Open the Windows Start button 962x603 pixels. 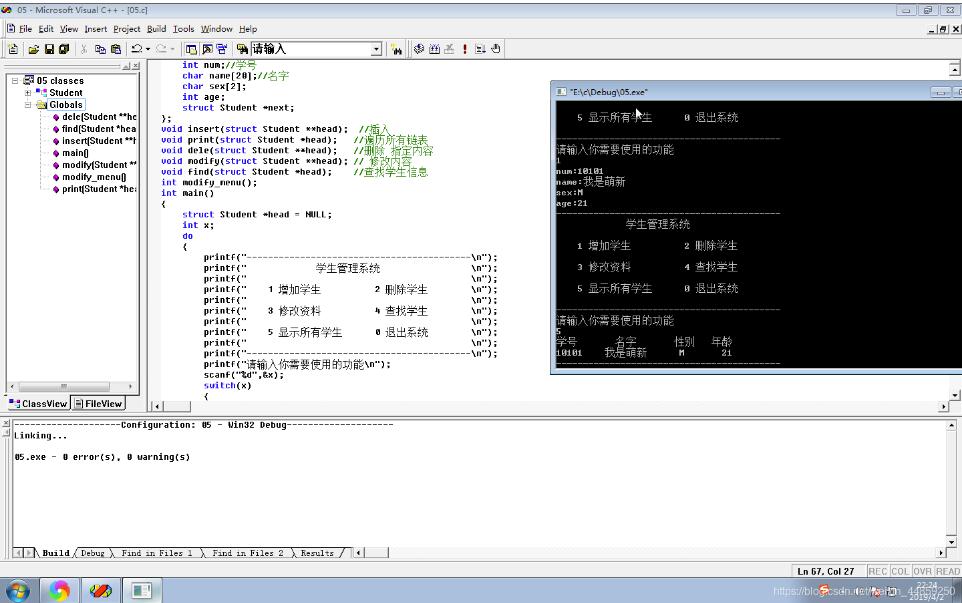pos(18,590)
